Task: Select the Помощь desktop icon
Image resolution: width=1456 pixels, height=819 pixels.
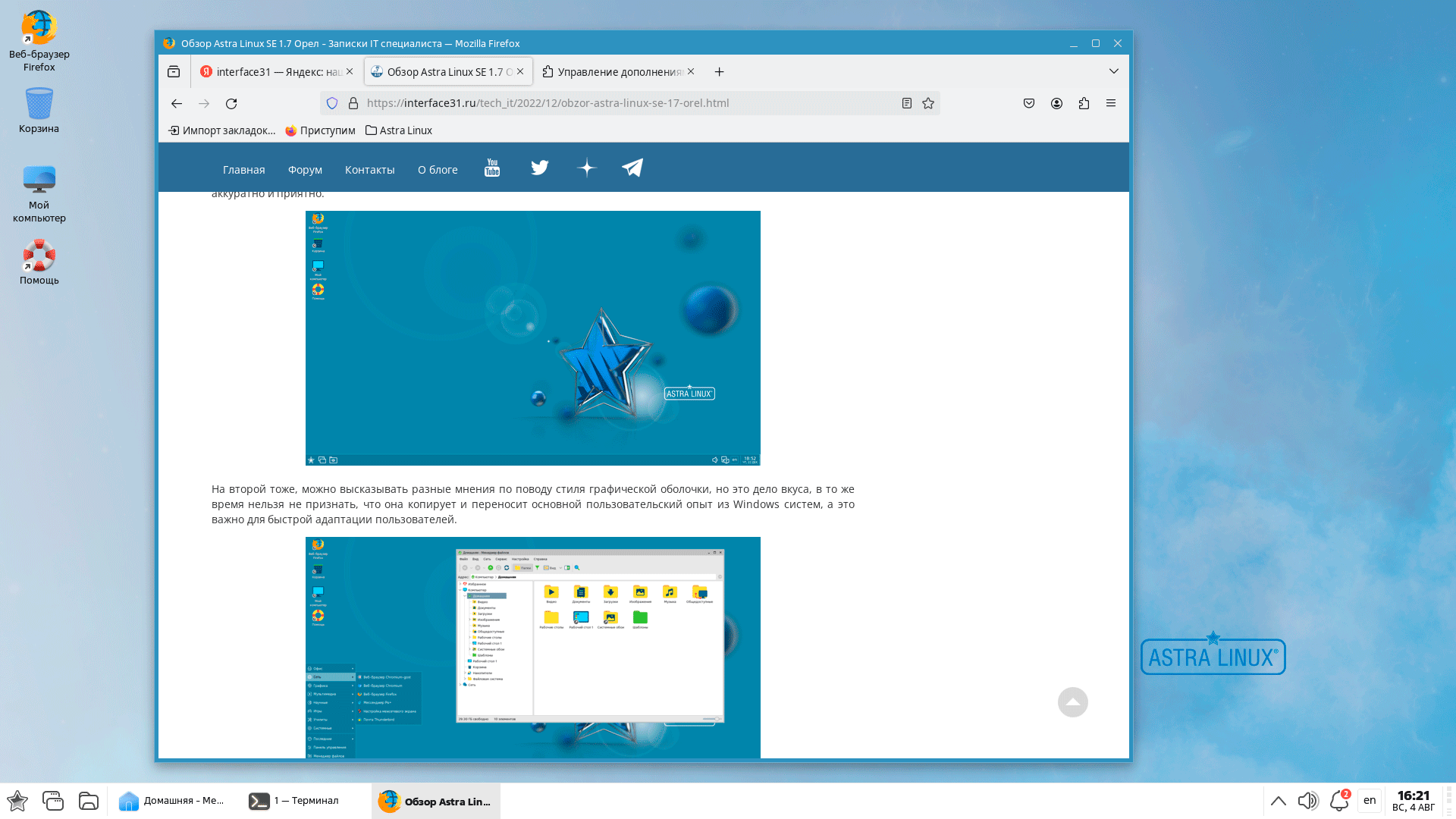Action: 39,262
